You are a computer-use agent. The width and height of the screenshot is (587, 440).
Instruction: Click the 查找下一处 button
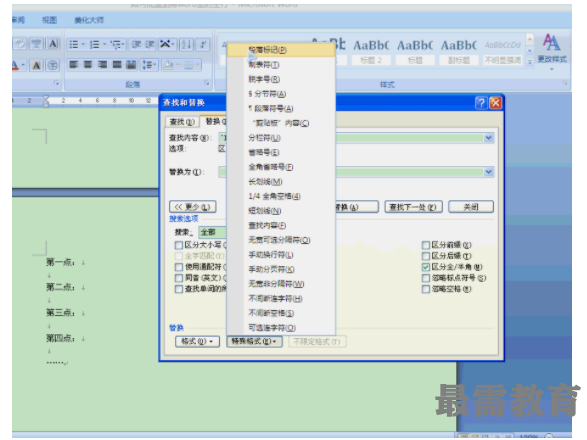click(x=413, y=207)
